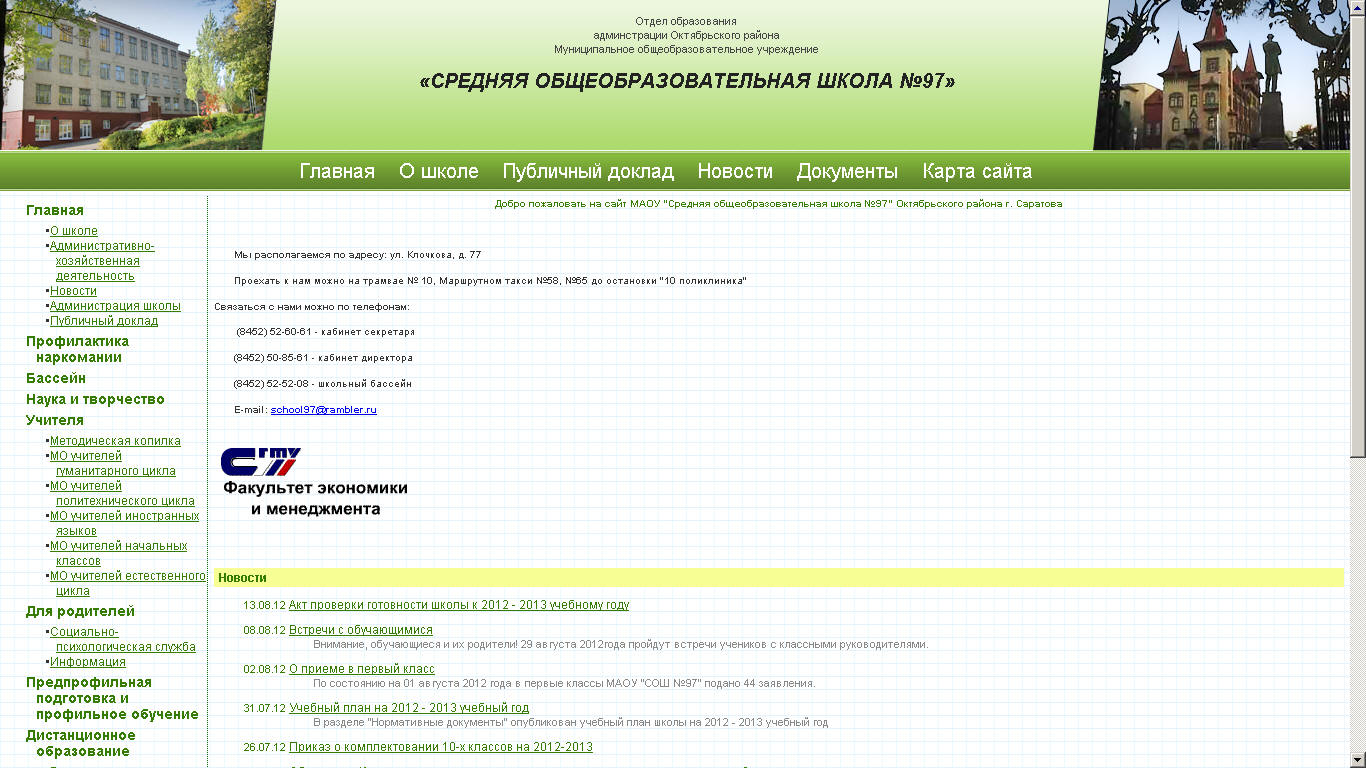Open the Профилактика наркомании sidebar section
This screenshot has width=1366, height=768.
(77, 349)
